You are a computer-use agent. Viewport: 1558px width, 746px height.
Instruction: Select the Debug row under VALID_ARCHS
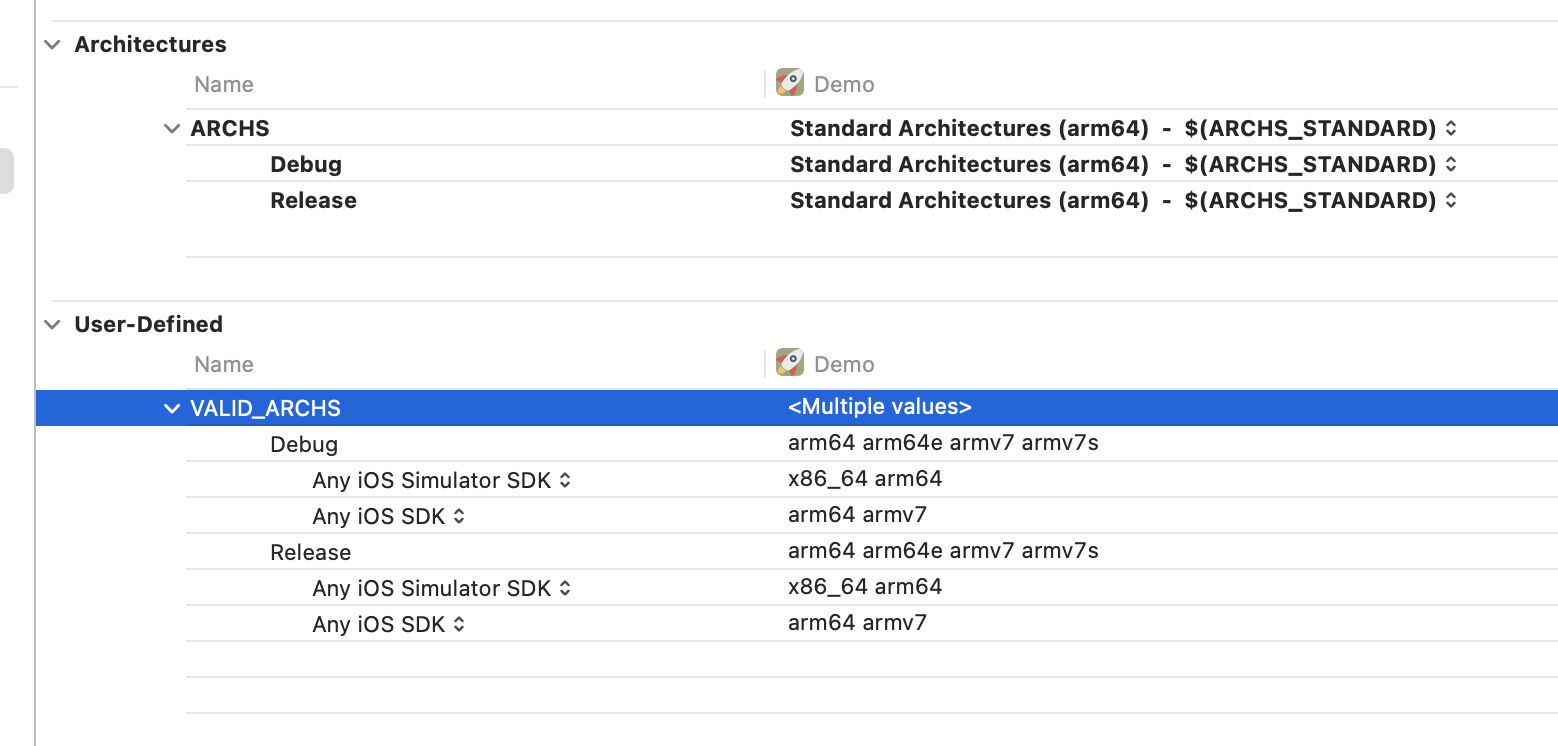click(x=304, y=445)
